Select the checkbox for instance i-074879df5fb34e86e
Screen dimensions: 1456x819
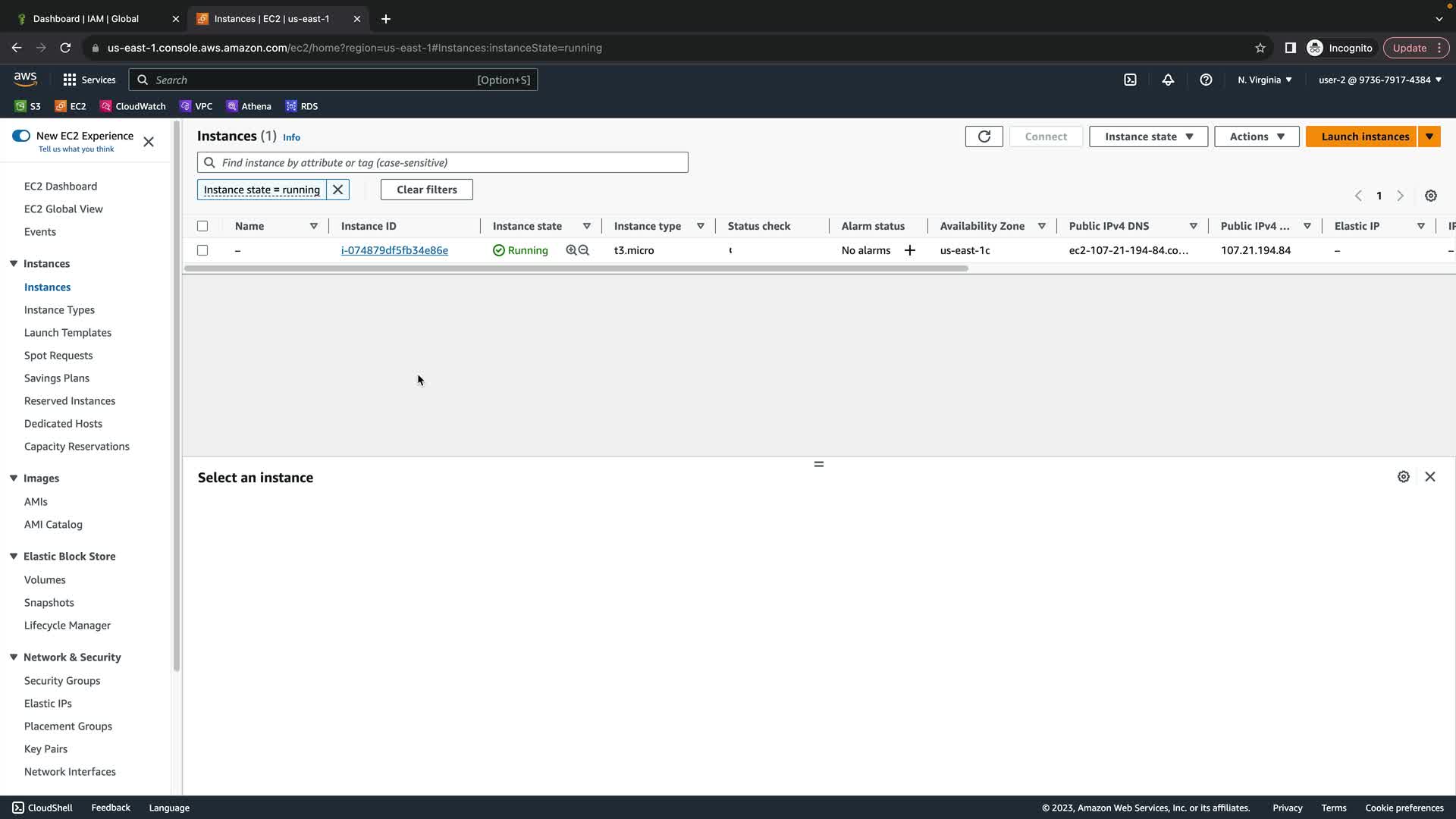[202, 250]
